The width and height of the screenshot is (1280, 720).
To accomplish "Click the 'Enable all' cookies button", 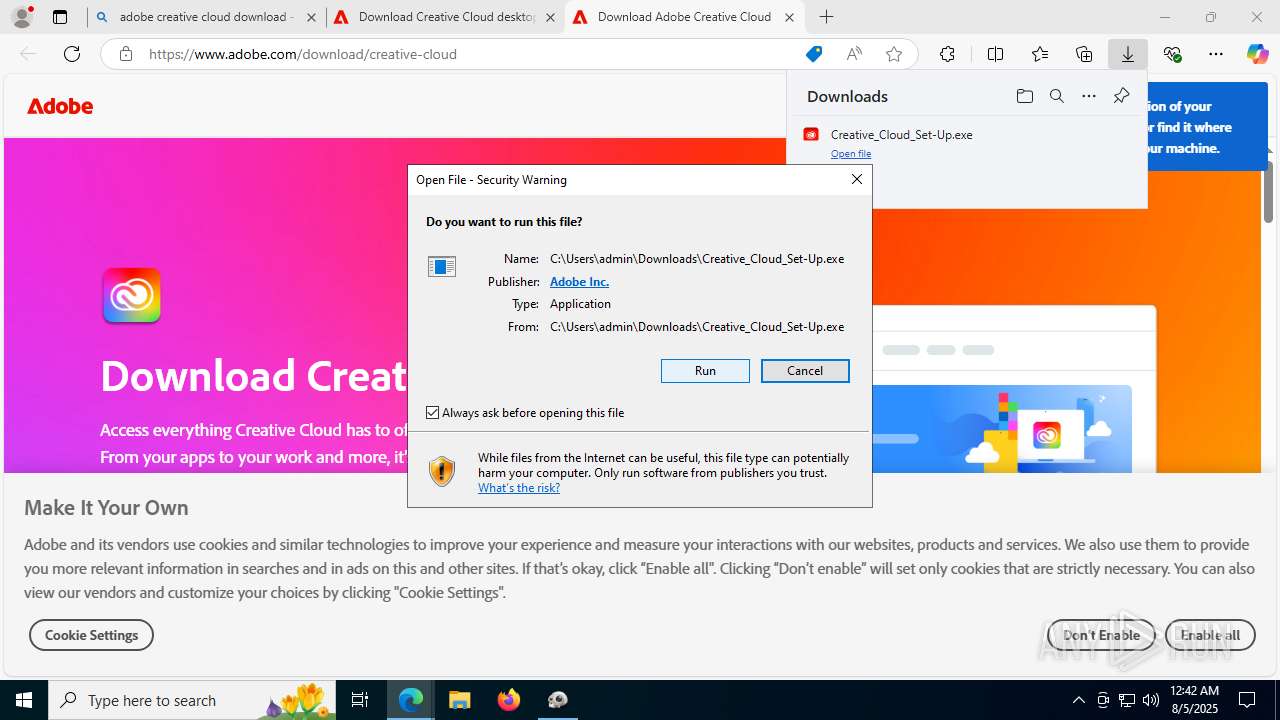I will [1210, 635].
